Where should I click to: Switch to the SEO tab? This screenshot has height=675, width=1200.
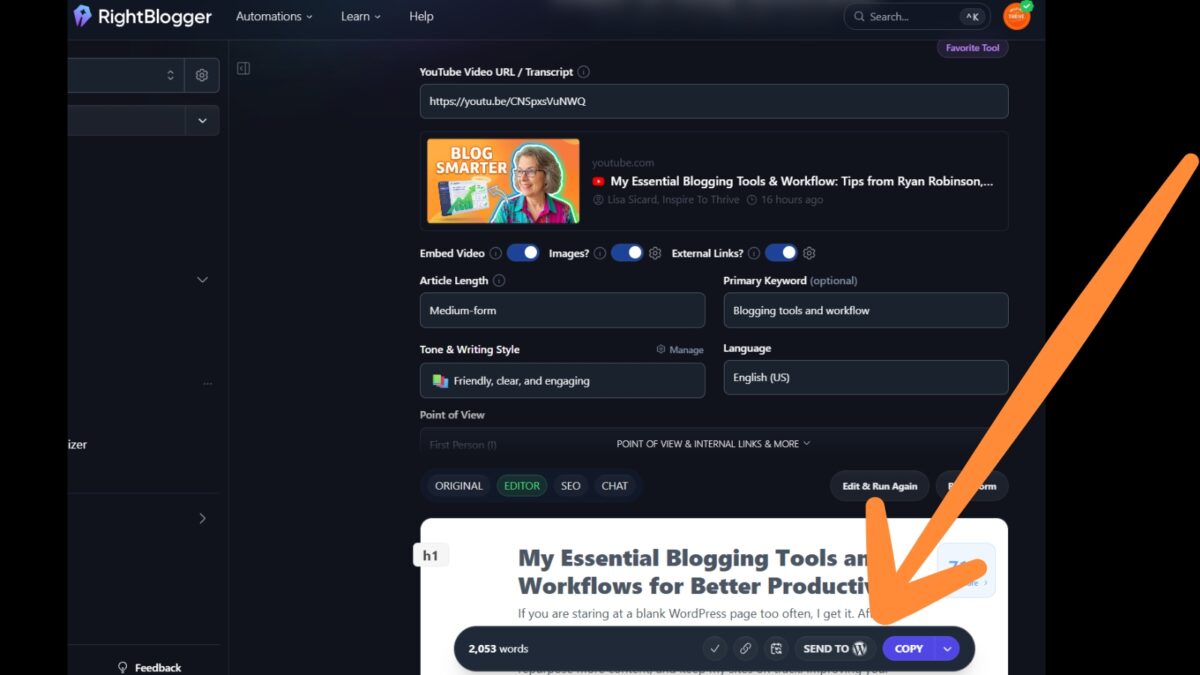(x=570, y=486)
